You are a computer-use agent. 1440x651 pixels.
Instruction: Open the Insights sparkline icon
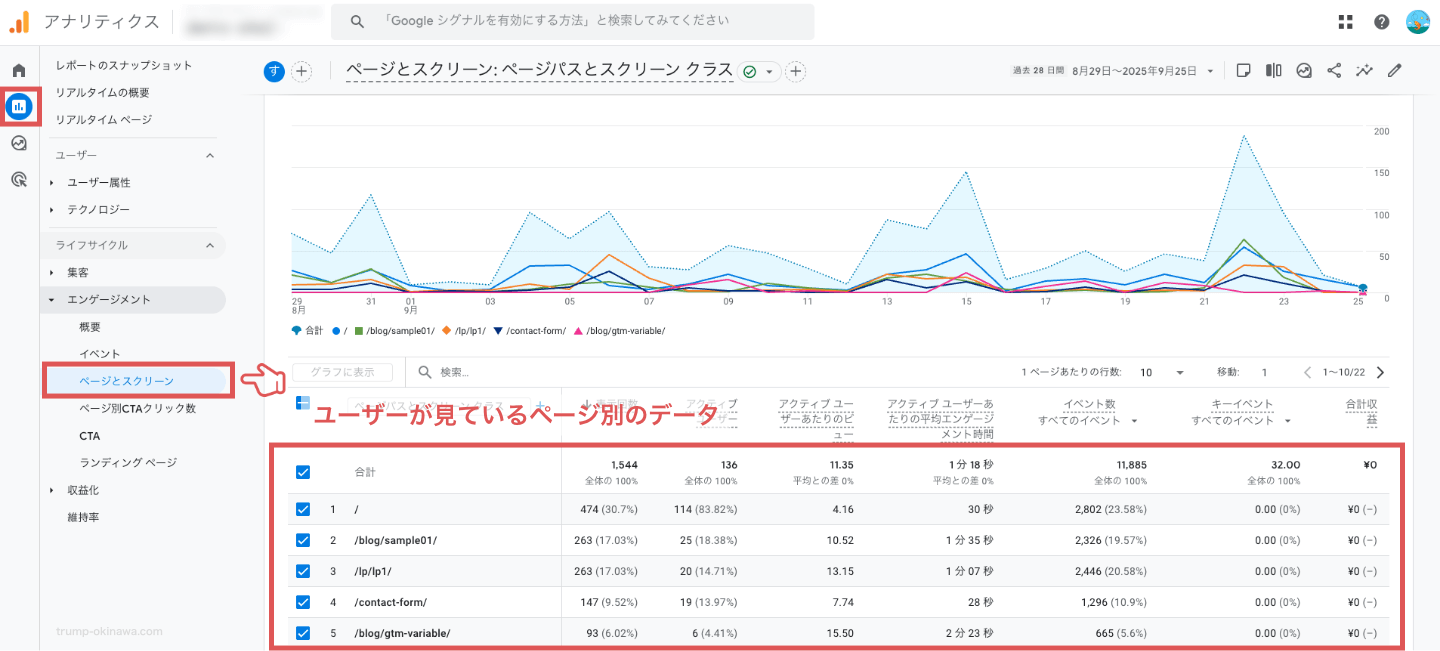coord(1364,71)
